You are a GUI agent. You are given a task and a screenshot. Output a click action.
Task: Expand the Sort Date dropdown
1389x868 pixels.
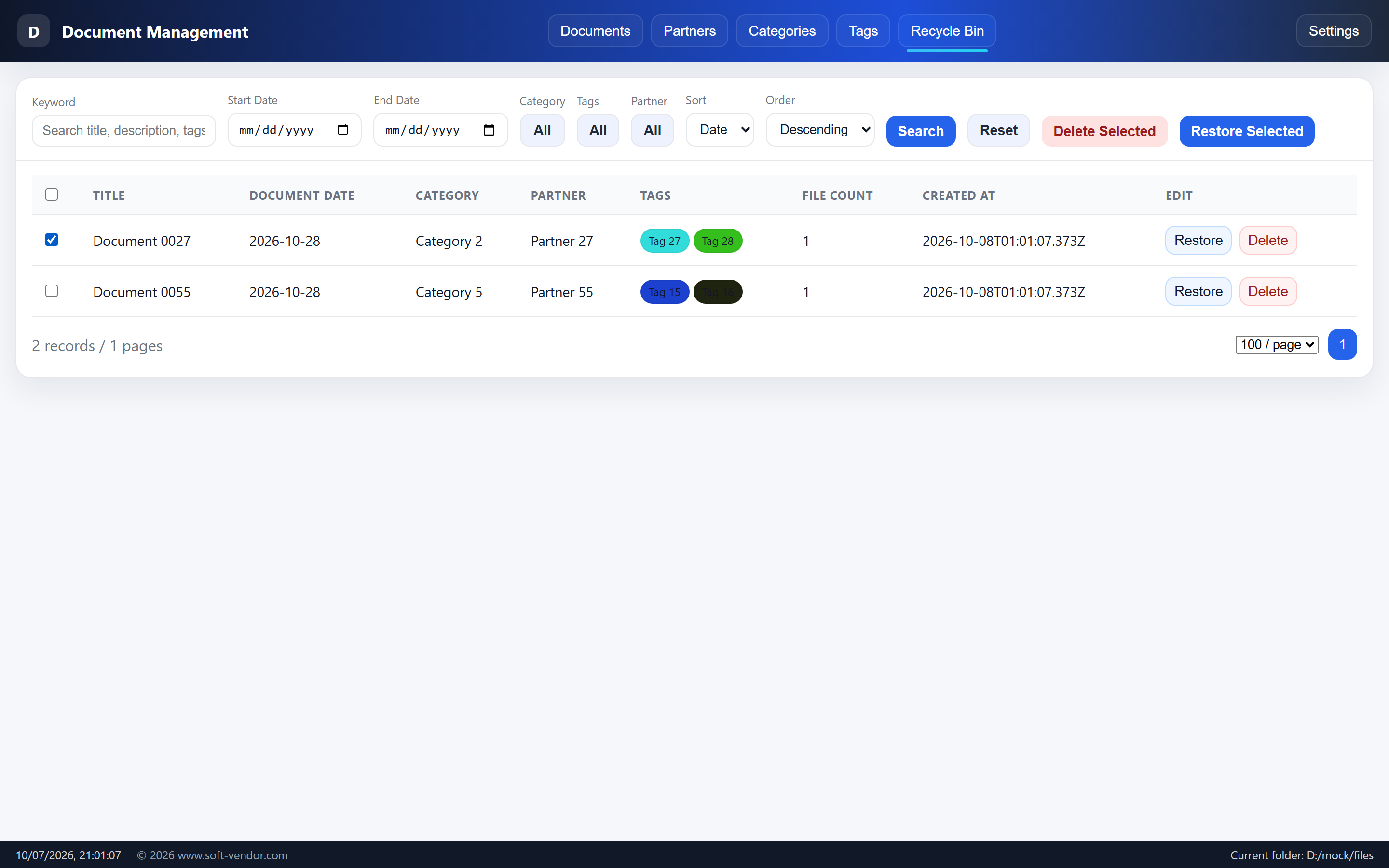tap(720, 130)
